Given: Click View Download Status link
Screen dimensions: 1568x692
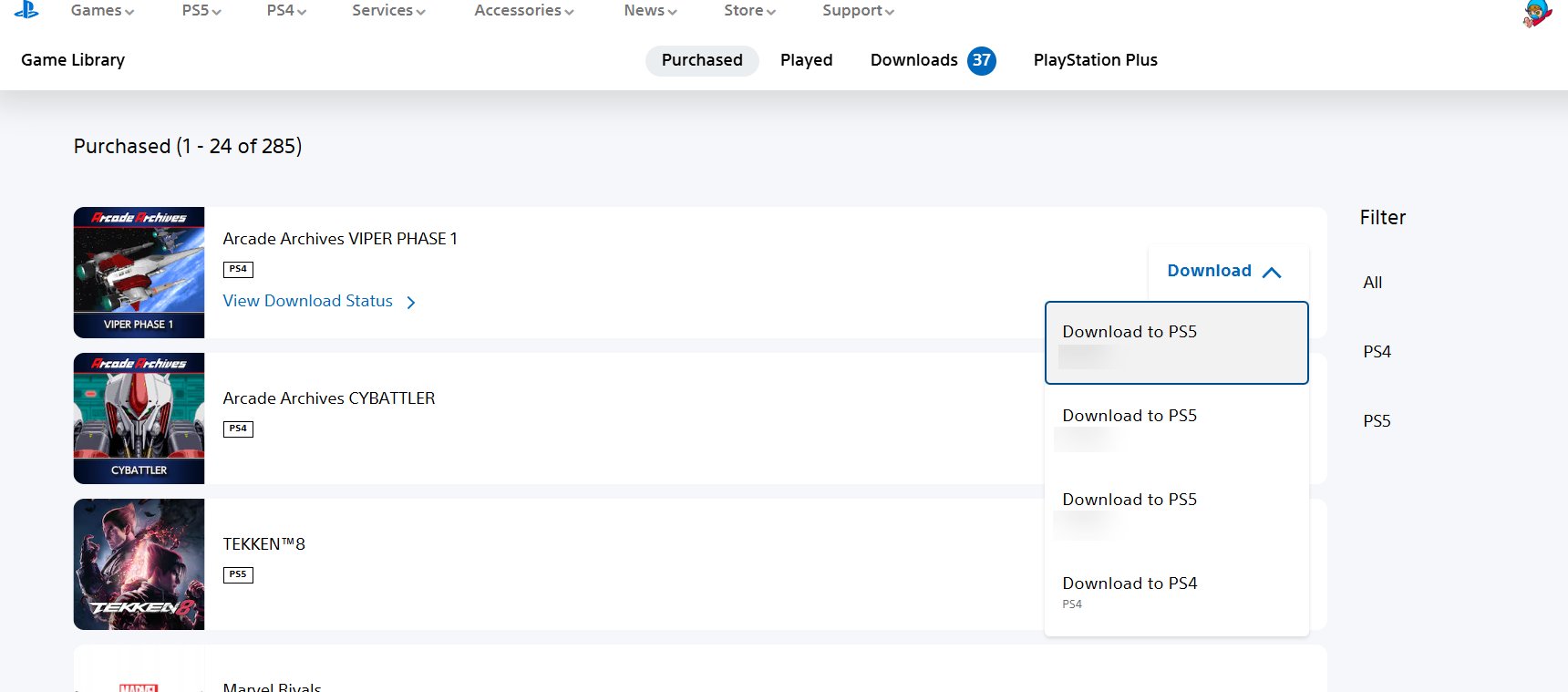Looking at the screenshot, I should tap(308, 301).
